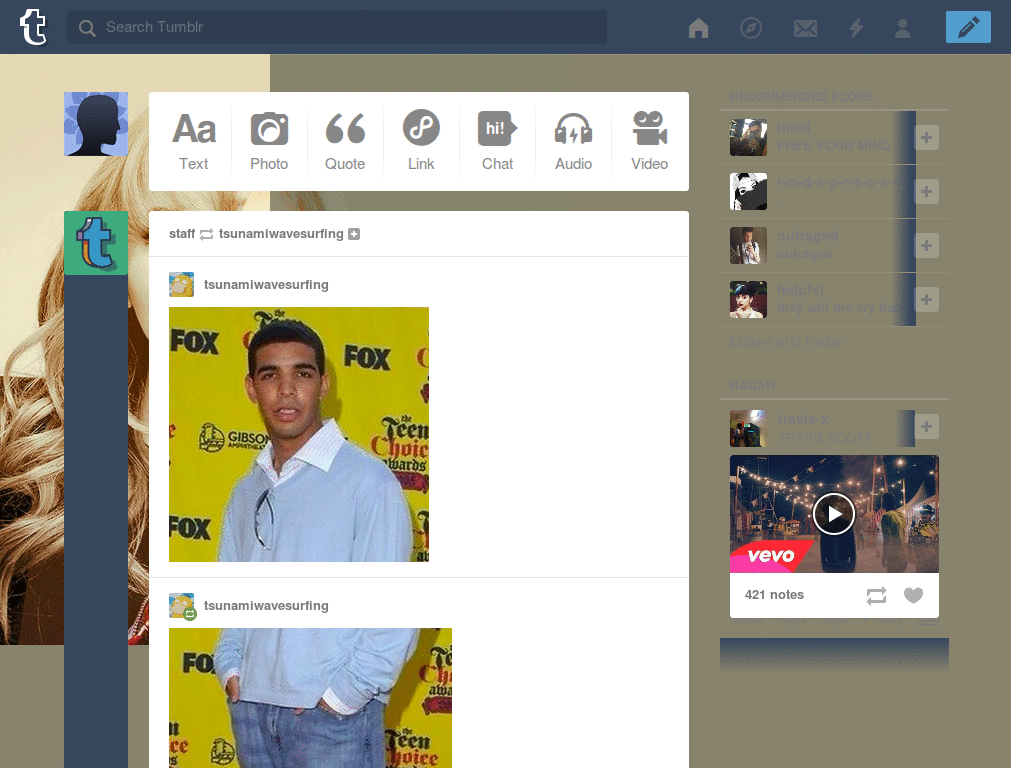
Task: Create a new Text post
Action: pos(193,142)
